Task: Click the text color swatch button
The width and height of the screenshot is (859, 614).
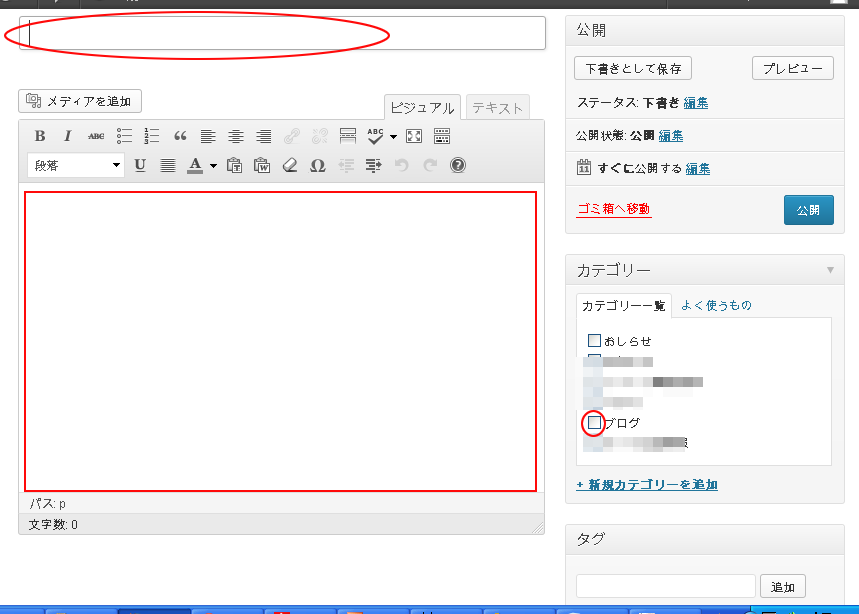Action: pyautogui.click(x=196, y=166)
